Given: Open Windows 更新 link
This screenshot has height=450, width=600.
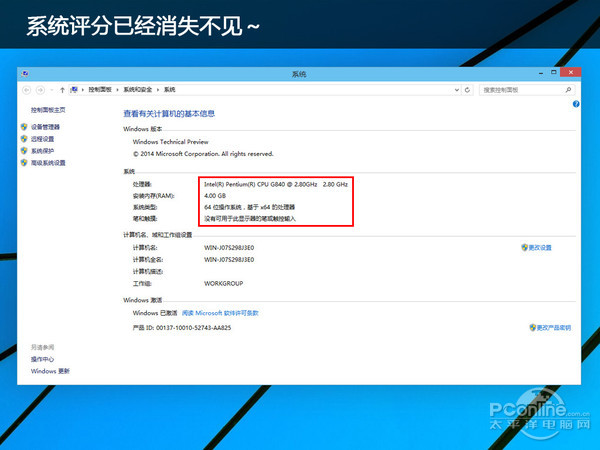Looking at the screenshot, I should pyautogui.click(x=50, y=371).
